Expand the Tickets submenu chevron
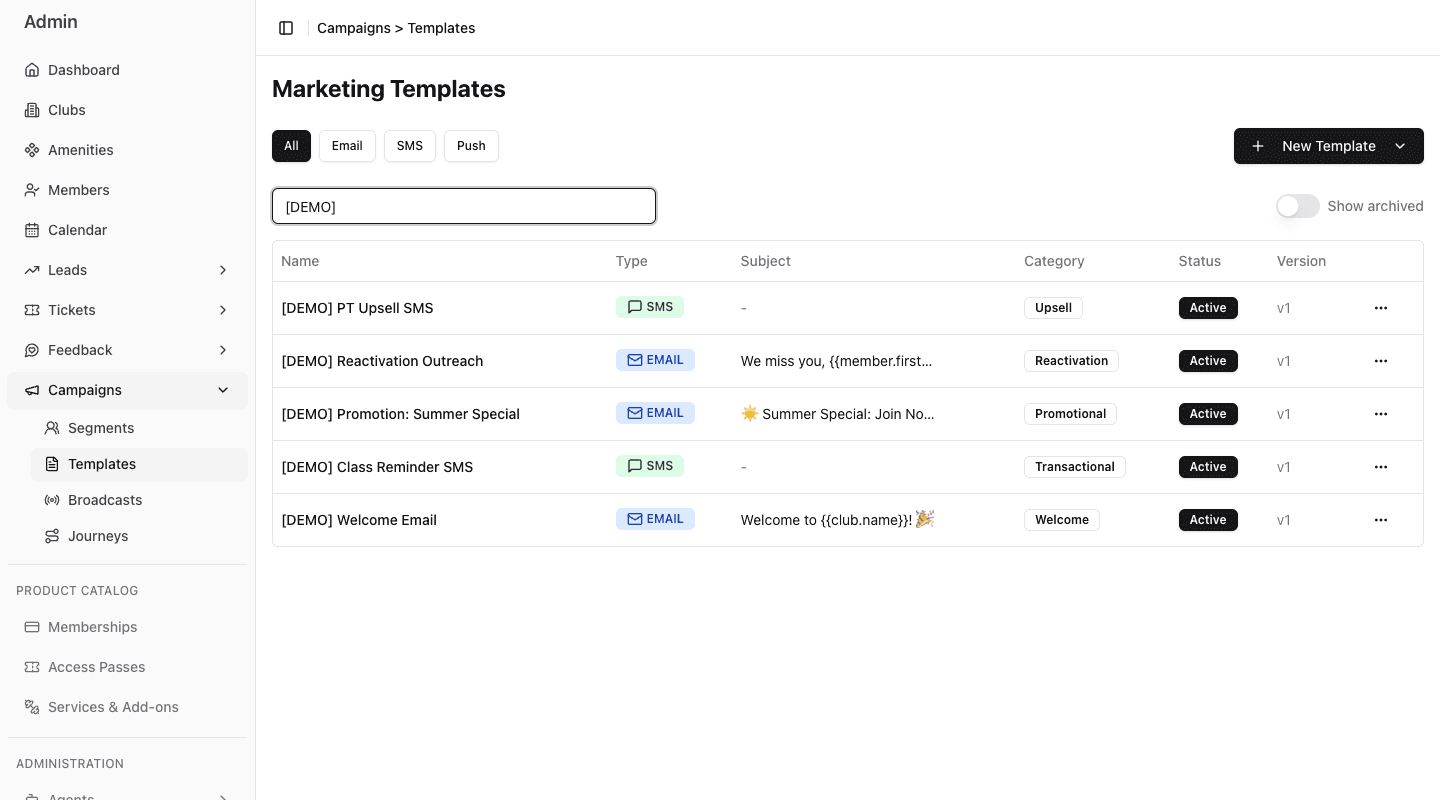1440x800 pixels. (x=223, y=310)
